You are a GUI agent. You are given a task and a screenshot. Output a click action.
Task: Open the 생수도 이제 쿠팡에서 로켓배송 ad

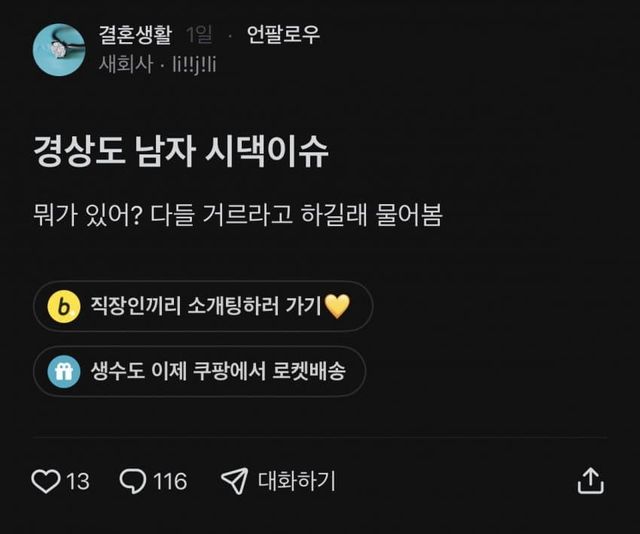[x=199, y=371]
